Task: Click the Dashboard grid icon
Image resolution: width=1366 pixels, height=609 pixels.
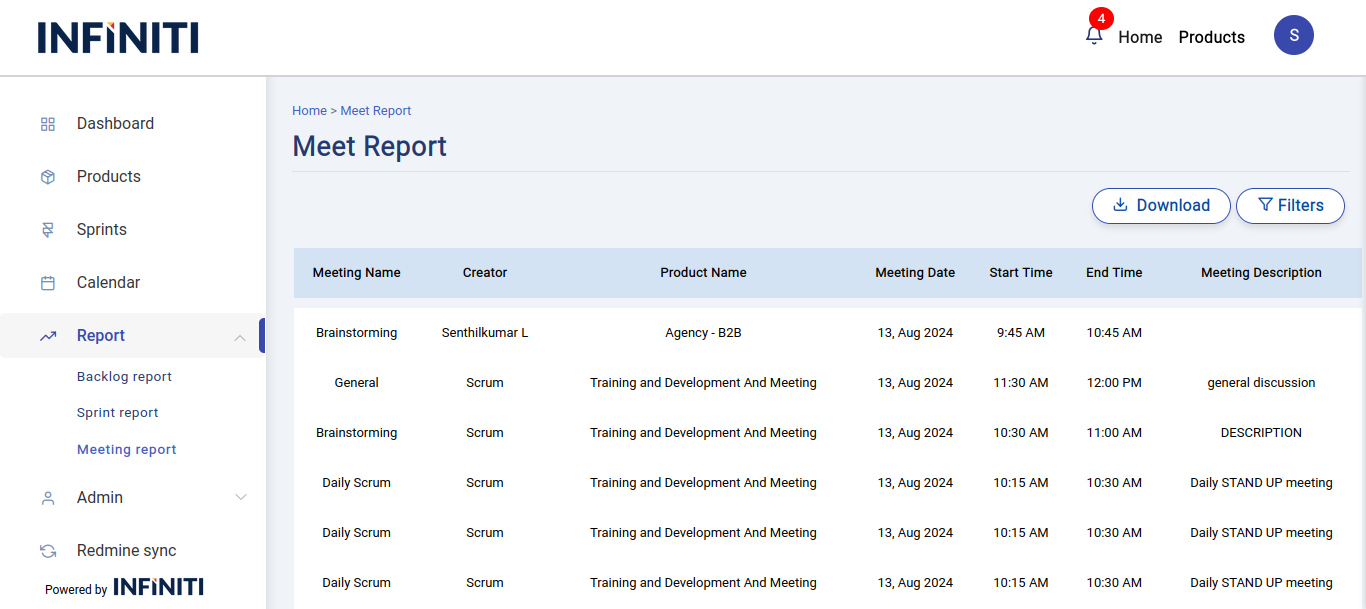Action: coord(48,124)
